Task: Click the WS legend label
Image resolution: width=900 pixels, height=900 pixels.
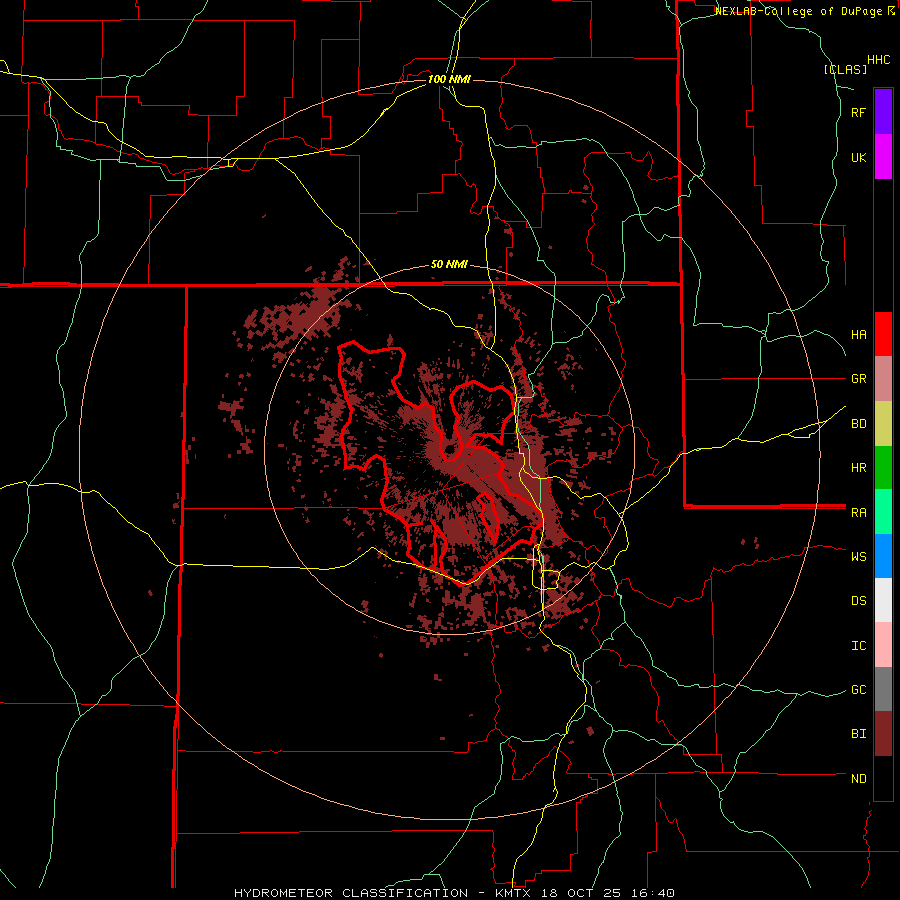Action: coord(858,556)
